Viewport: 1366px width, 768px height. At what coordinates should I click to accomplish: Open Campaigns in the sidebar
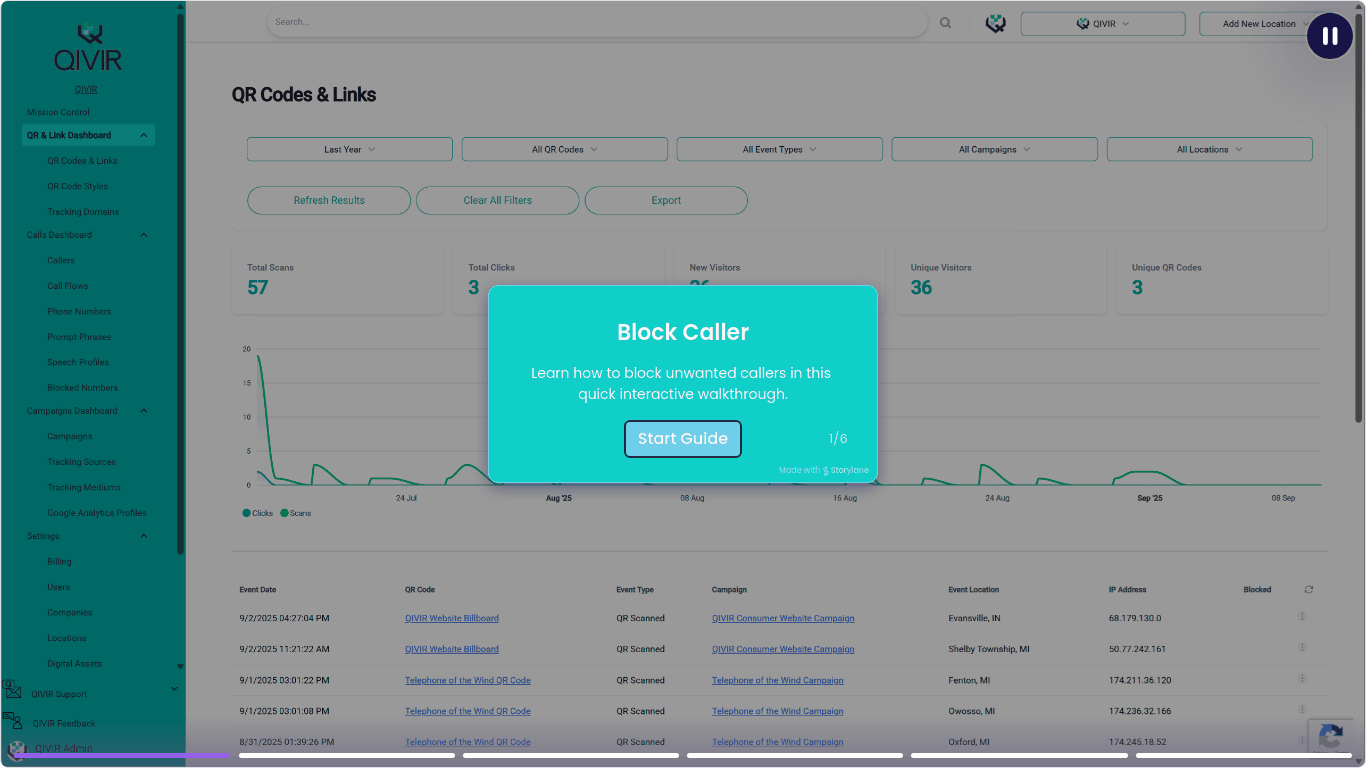(x=70, y=437)
